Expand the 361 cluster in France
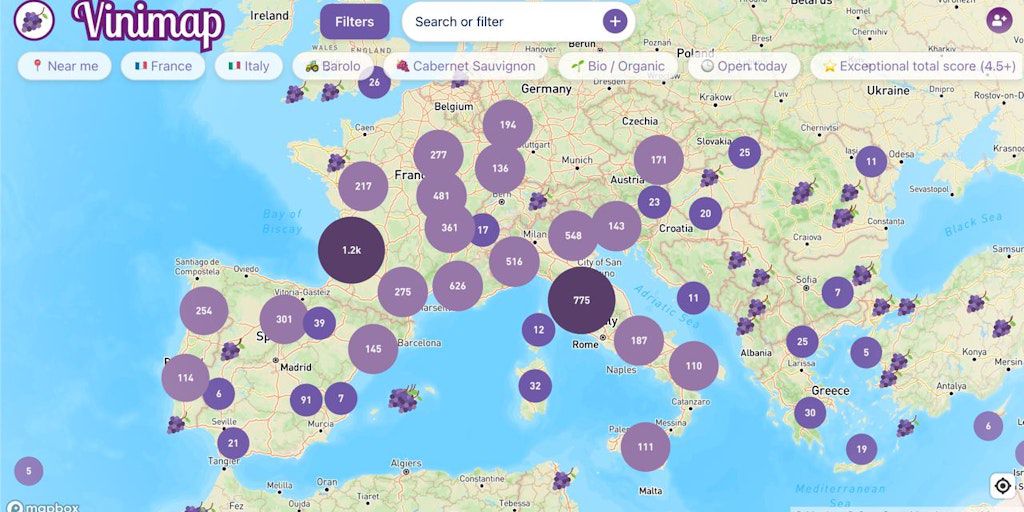Image resolution: width=1024 pixels, height=512 pixels. [x=449, y=228]
